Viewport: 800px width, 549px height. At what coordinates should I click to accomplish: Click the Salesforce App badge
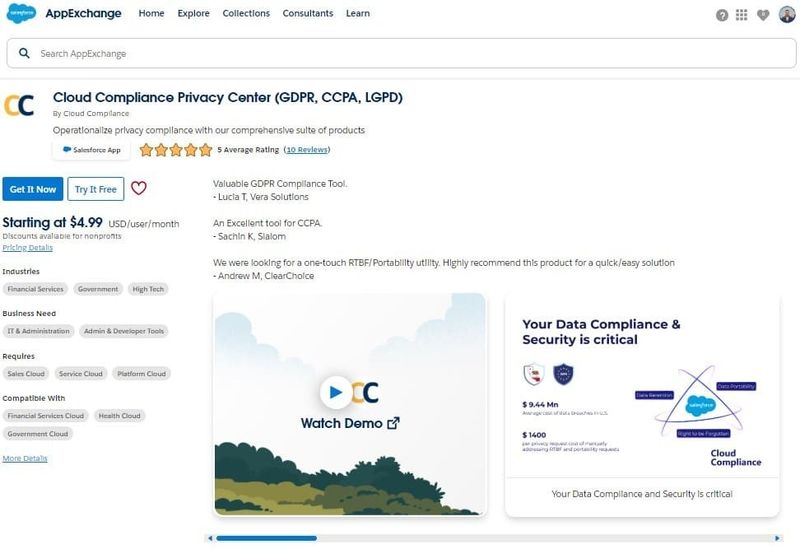click(x=91, y=150)
